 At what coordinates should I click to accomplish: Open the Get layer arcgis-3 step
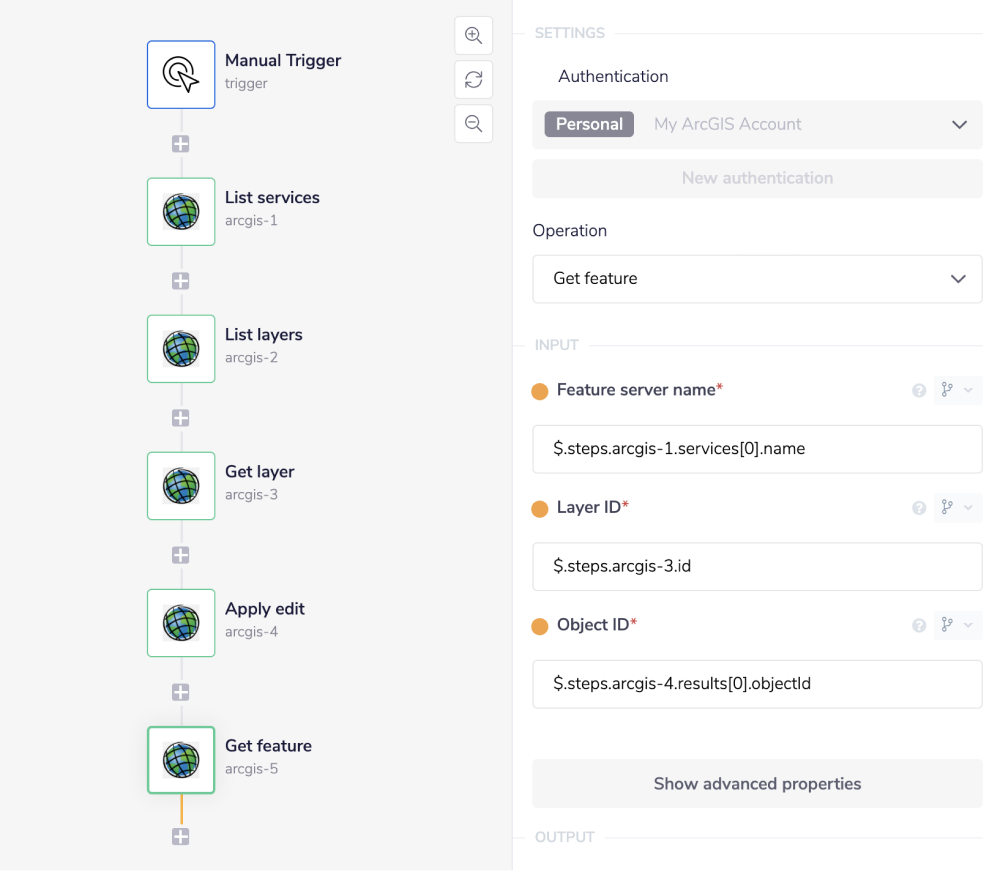click(181, 485)
